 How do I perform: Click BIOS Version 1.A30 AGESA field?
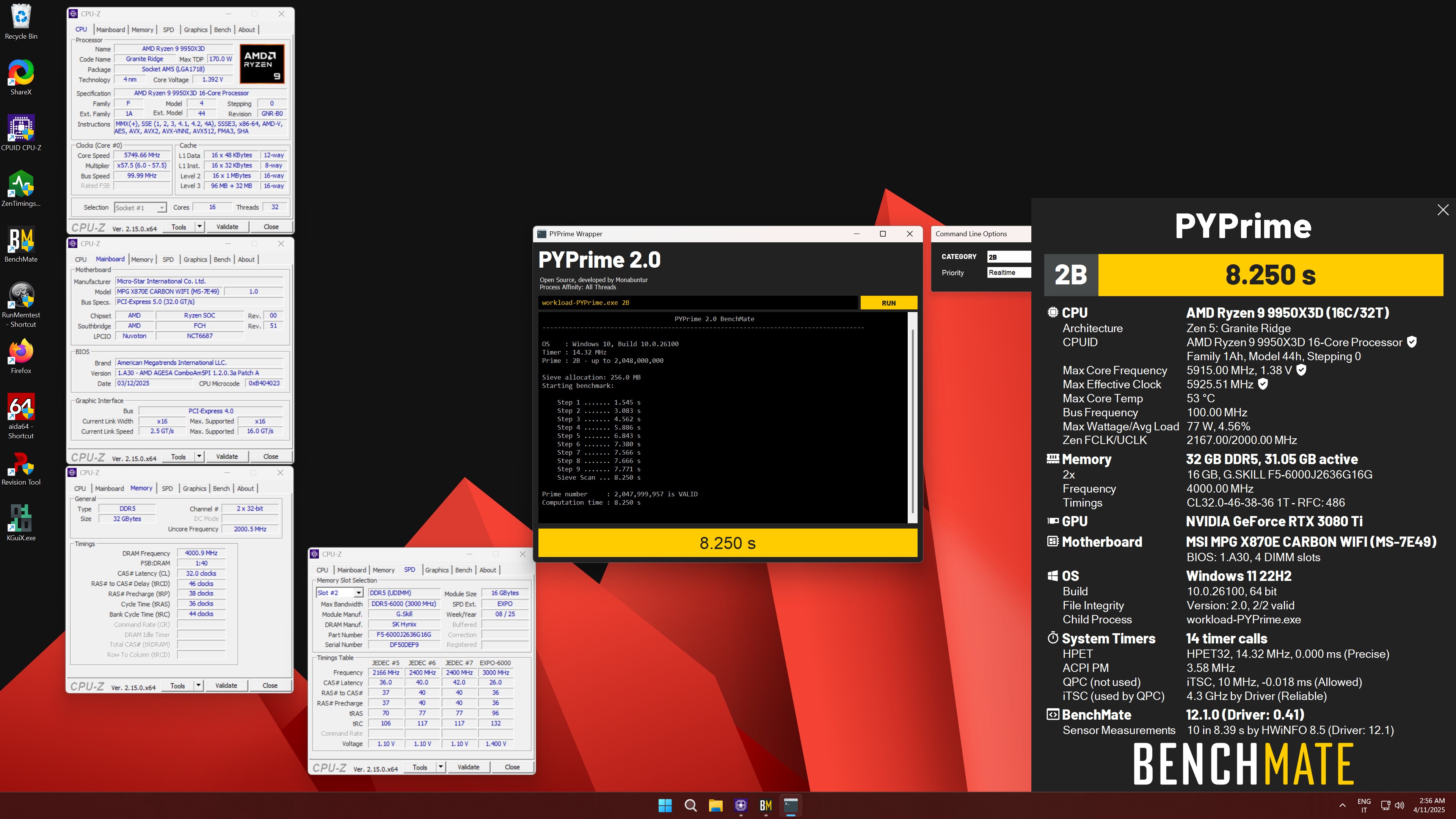point(199,373)
